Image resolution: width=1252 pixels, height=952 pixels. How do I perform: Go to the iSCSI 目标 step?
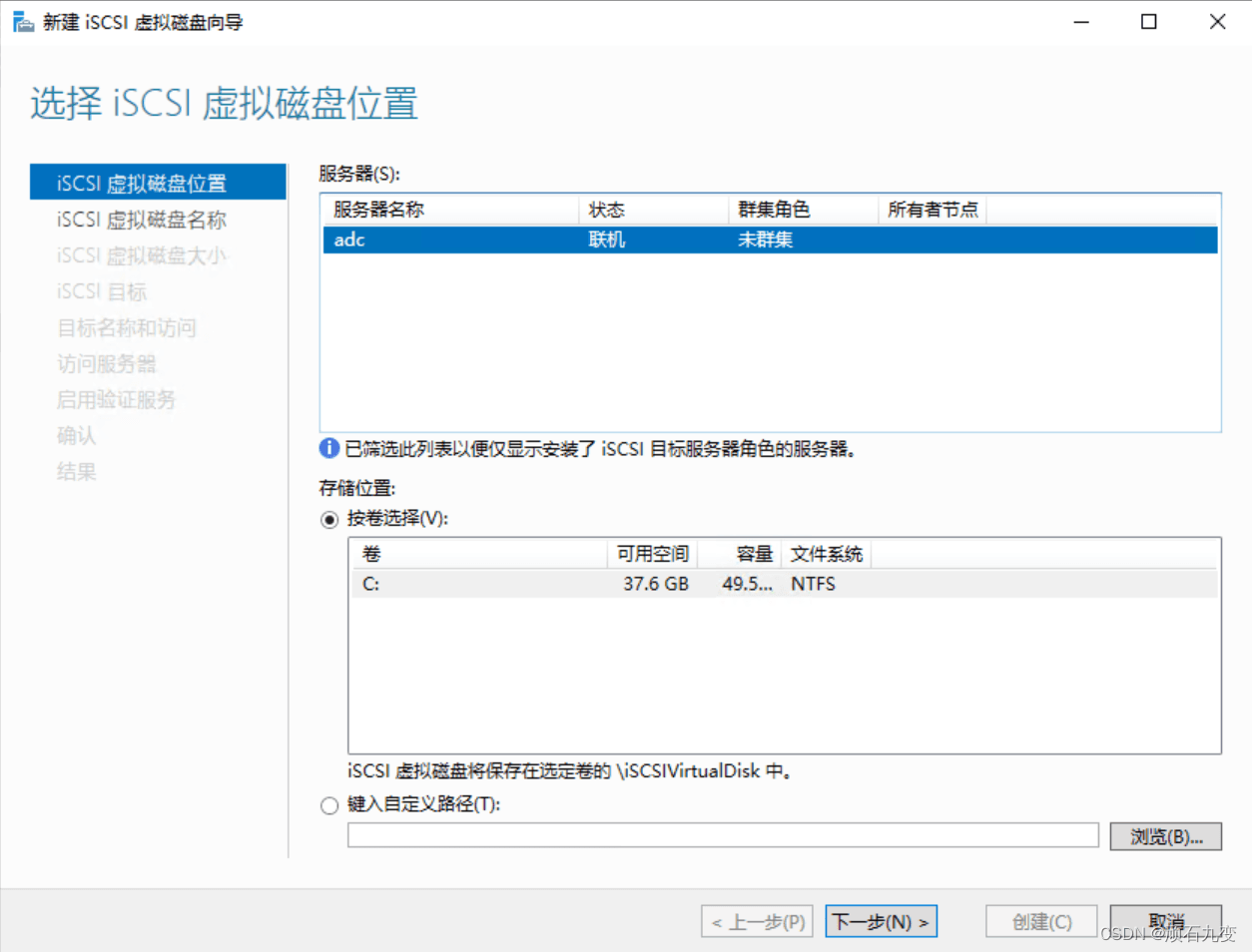[x=102, y=291]
